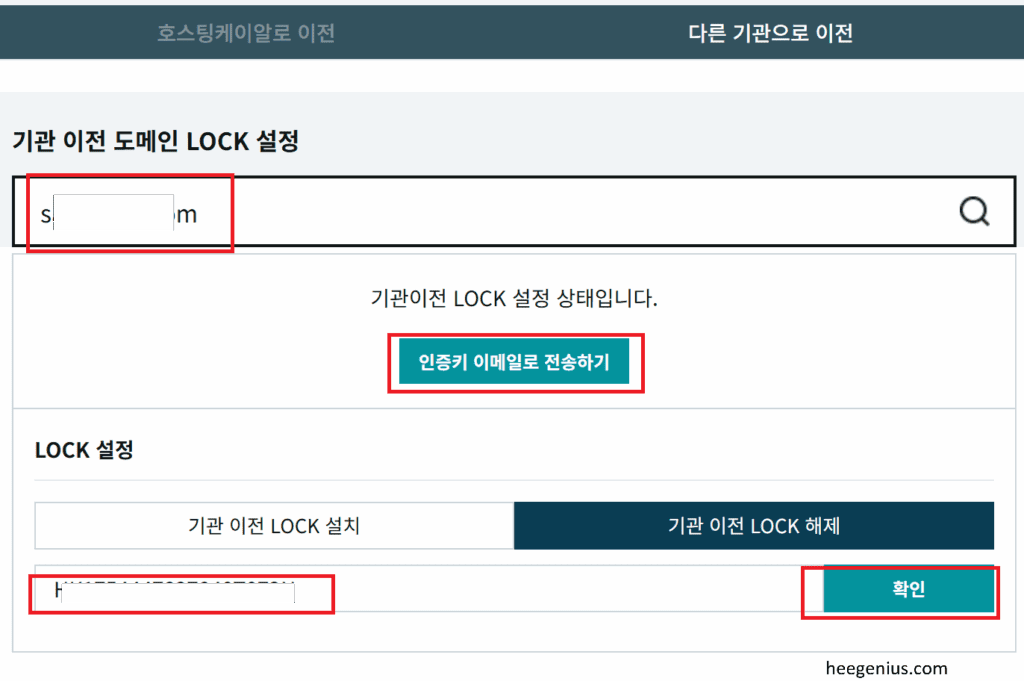
Task: Click the 기관이전 LOCK 설정 상태입니다 message
Action: [x=514, y=298]
